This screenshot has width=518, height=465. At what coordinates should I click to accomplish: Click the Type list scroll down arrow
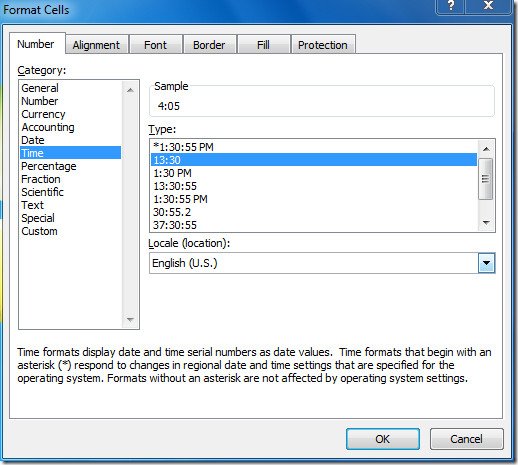tap(486, 222)
